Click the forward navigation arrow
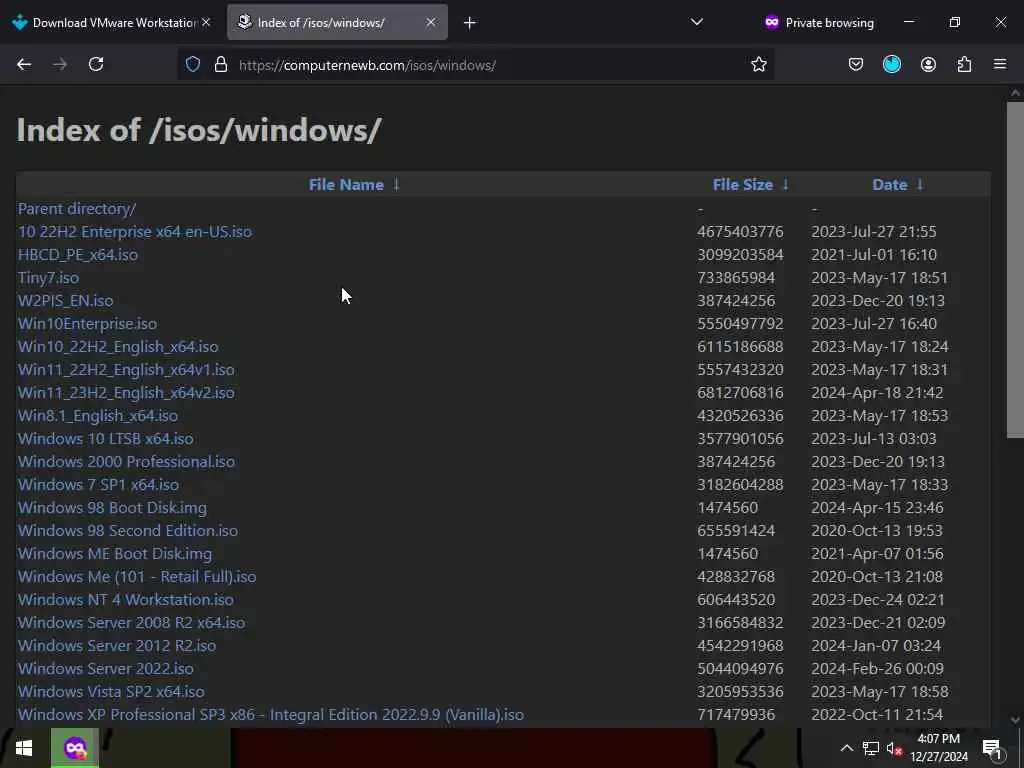1024x768 pixels. [x=60, y=64]
